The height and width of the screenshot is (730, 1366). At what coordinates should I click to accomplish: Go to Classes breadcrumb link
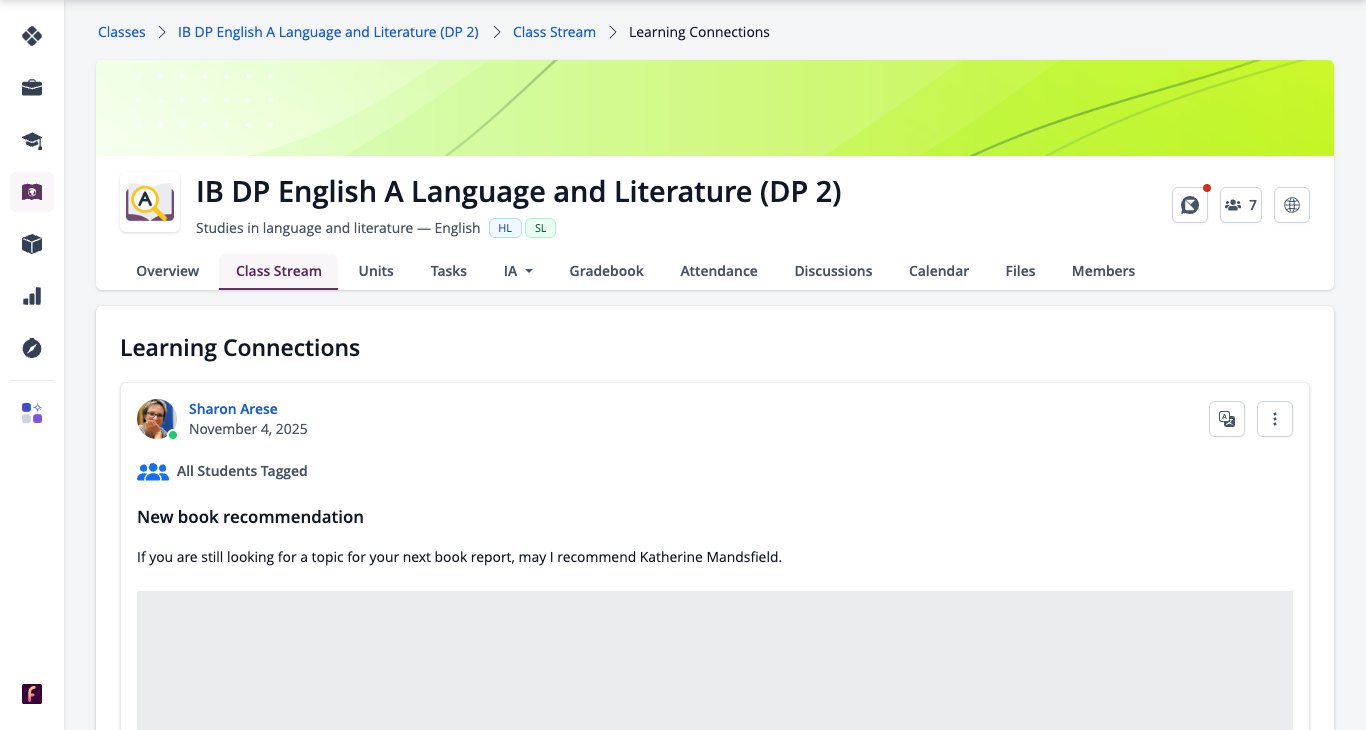pos(122,32)
